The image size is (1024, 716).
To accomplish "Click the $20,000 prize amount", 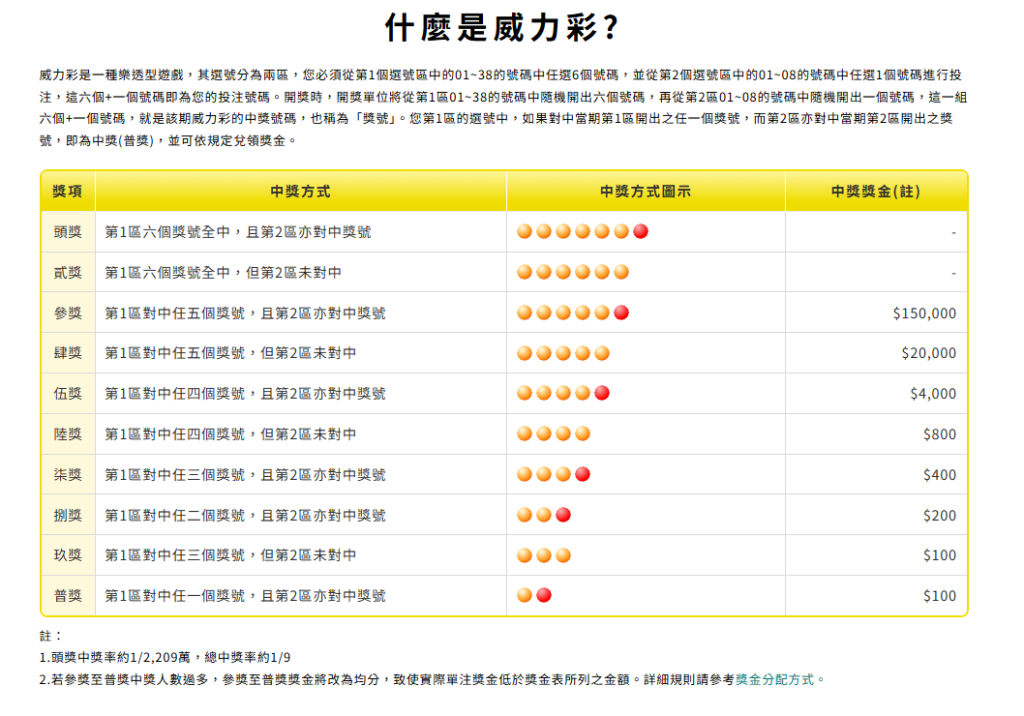I will [928, 353].
